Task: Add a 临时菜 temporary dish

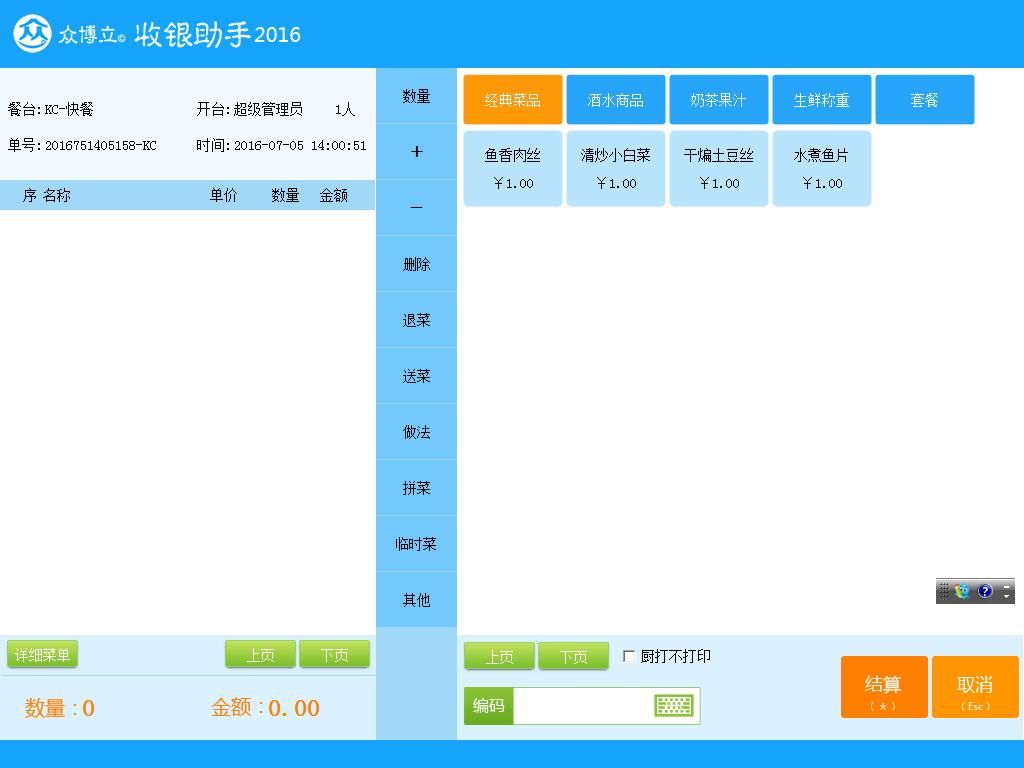Action: [x=416, y=543]
